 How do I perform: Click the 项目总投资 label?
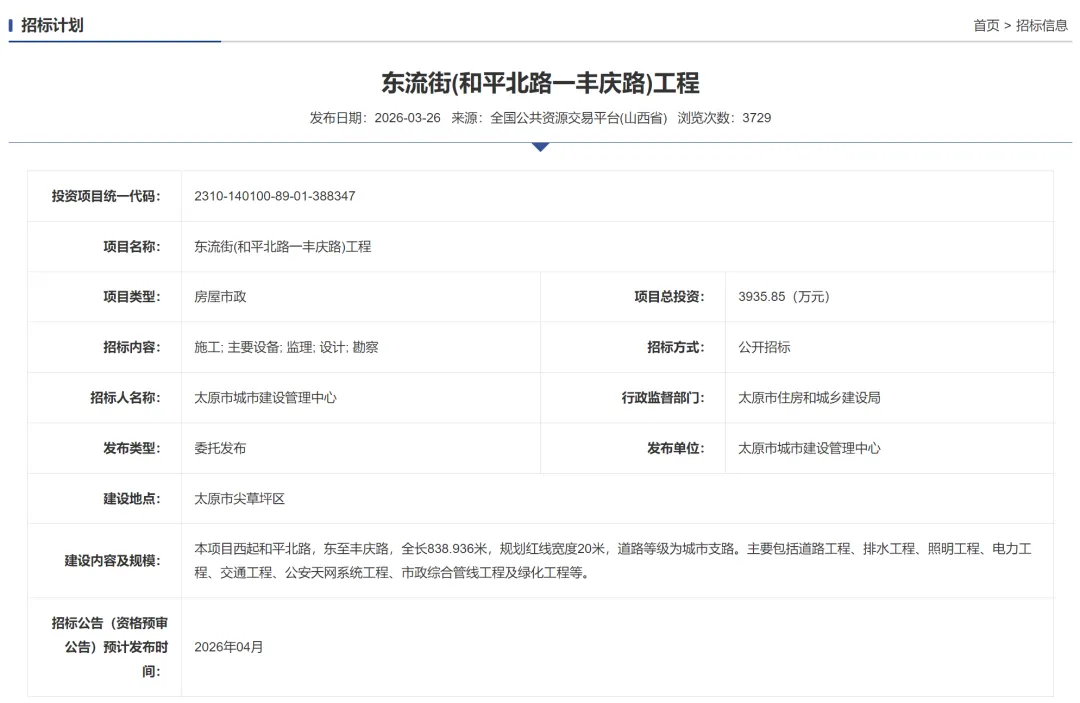(669, 297)
